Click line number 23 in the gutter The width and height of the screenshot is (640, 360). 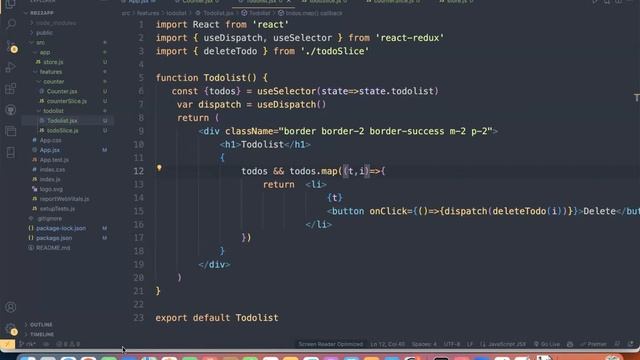138,318
